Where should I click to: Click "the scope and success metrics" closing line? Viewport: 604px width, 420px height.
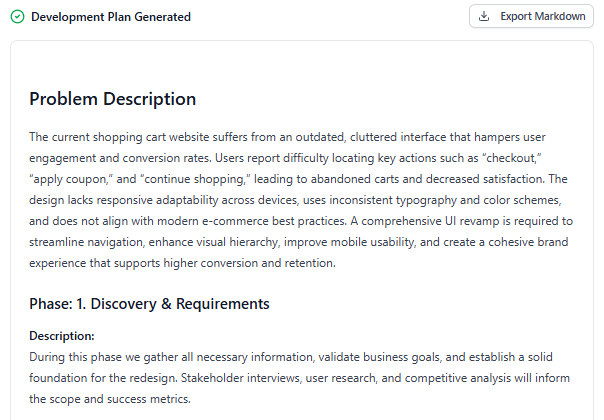click(110, 399)
